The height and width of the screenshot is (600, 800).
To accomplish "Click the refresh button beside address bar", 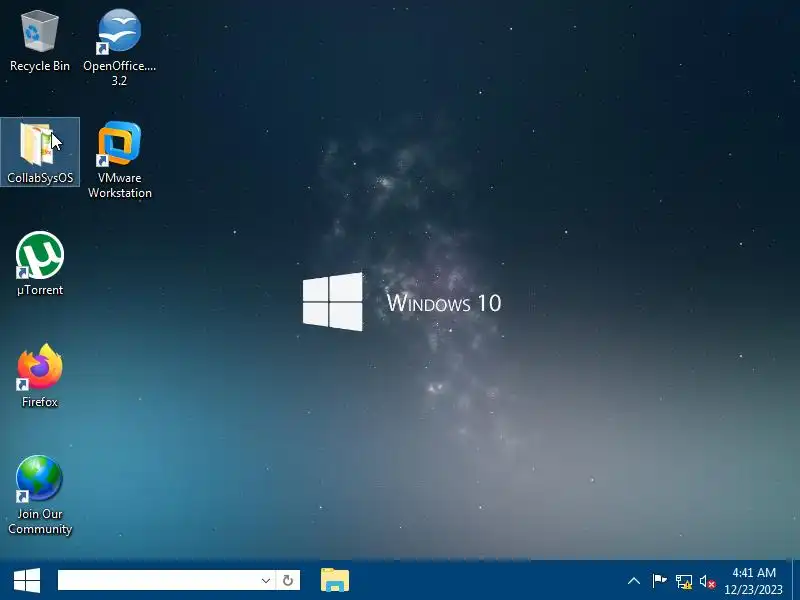I will (x=288, y=581).
